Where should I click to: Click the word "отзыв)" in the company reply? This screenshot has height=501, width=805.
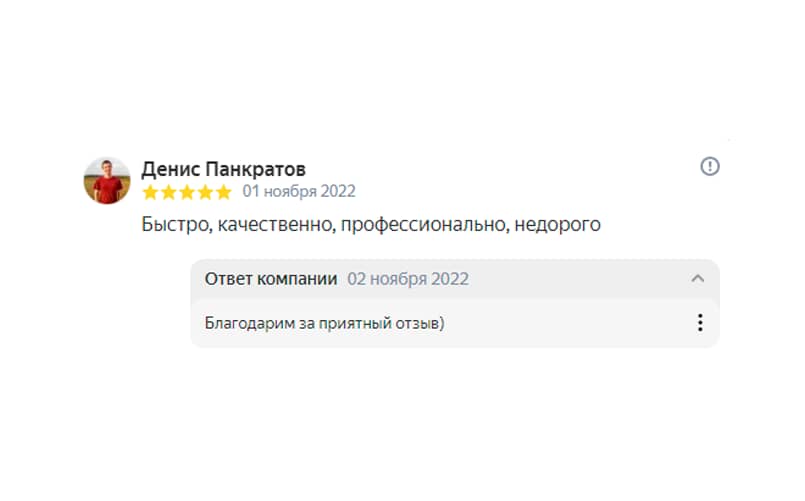421,323
